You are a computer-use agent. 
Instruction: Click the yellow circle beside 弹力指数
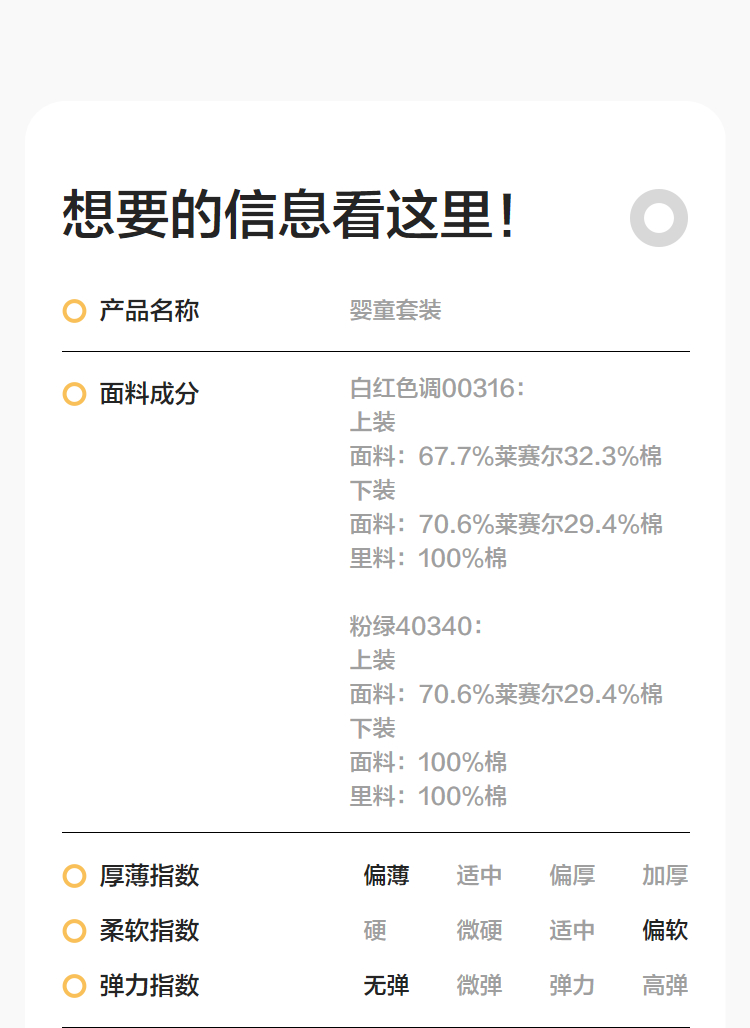[74, 986]
